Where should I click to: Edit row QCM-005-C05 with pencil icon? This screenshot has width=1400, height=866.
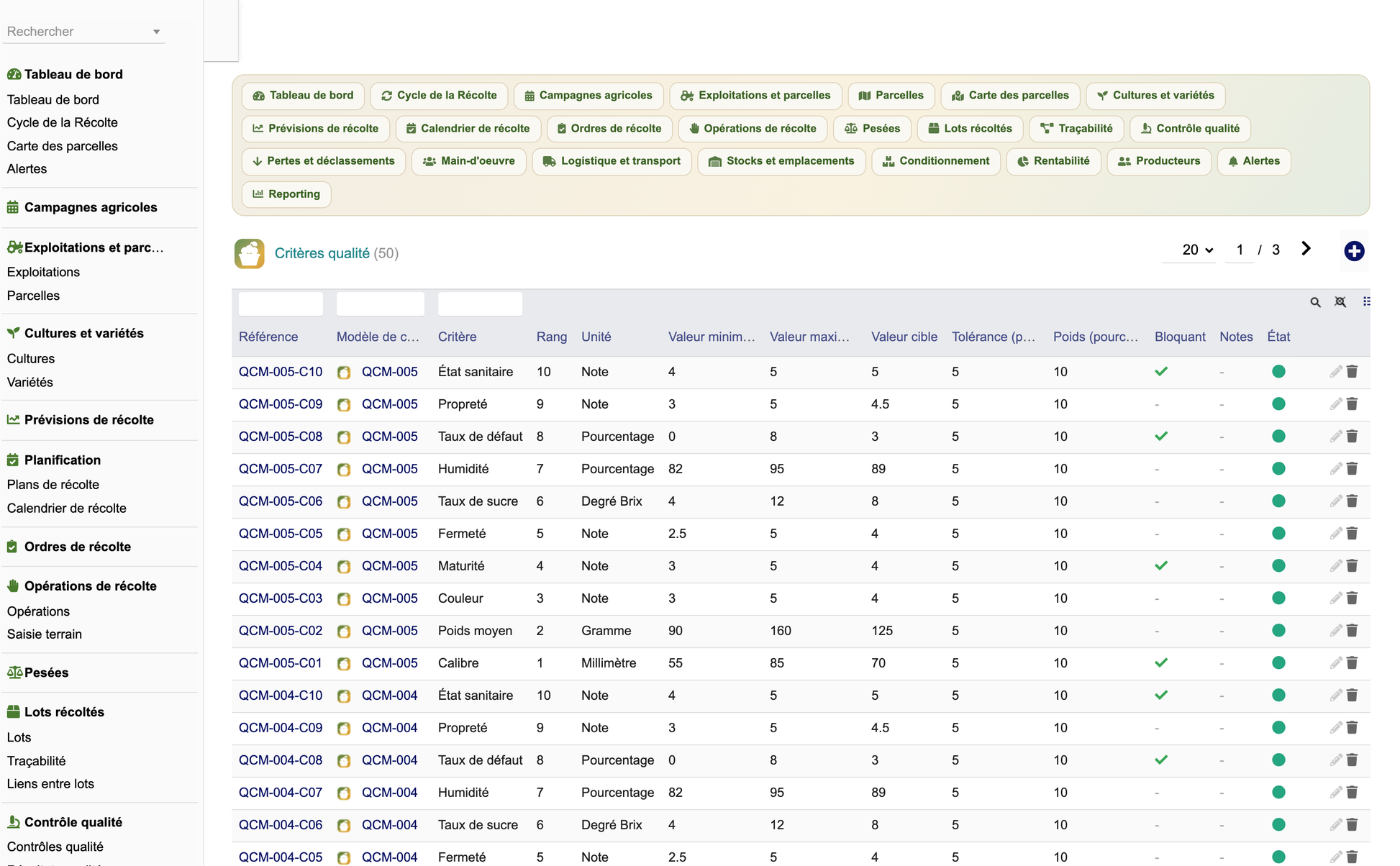coord(1335,534)
